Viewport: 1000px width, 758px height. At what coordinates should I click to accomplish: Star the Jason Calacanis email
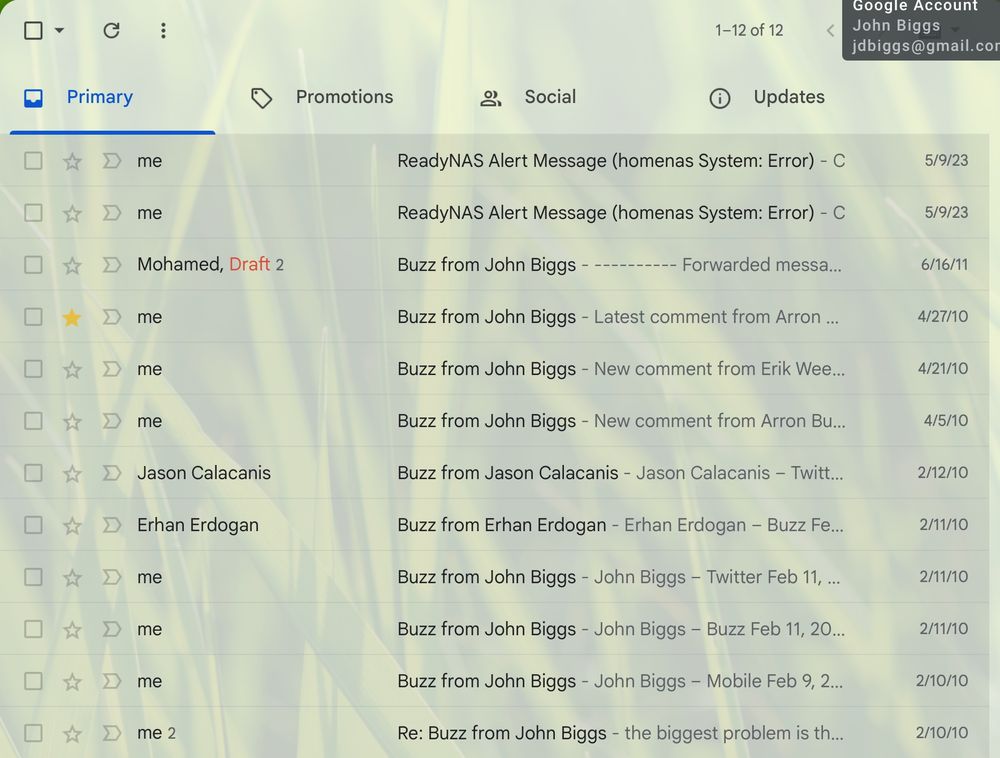(x=72, y=474)
